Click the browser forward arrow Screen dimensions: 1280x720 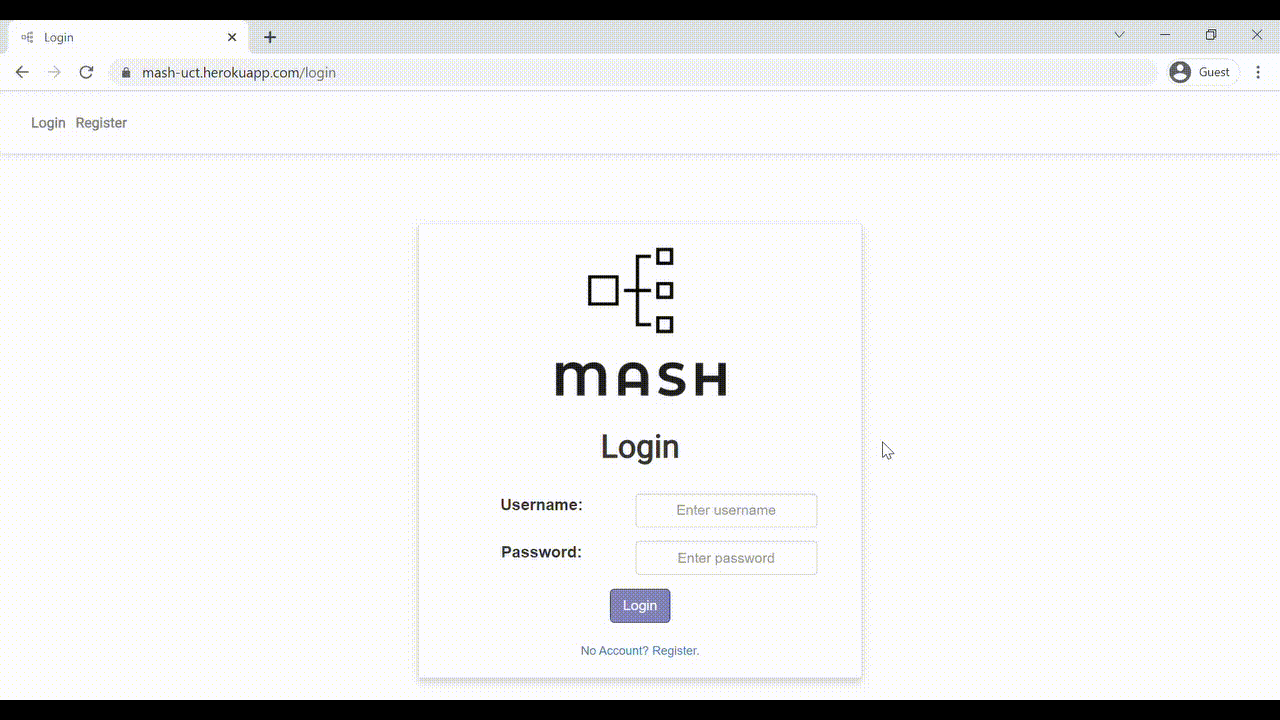54,72
